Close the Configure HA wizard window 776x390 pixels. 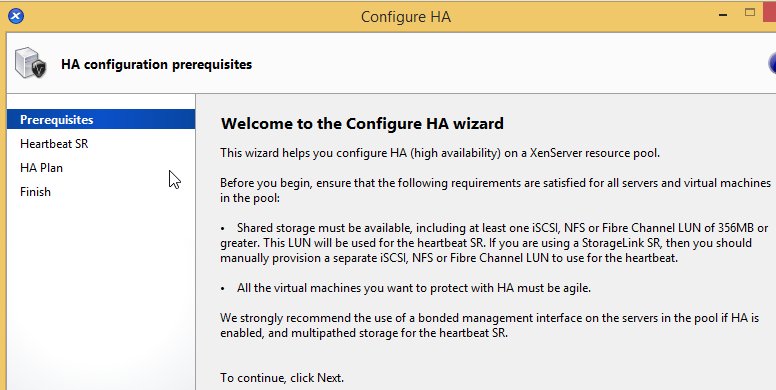770,12
